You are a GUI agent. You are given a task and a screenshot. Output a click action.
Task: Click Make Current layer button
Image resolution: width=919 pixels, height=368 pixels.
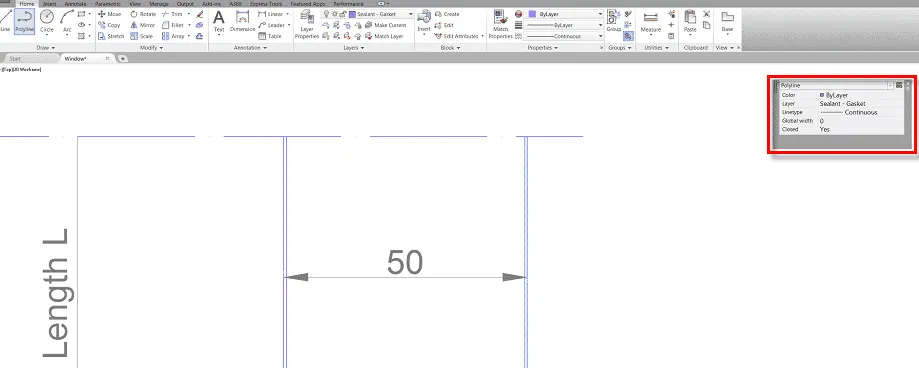(x=386, y=25)
